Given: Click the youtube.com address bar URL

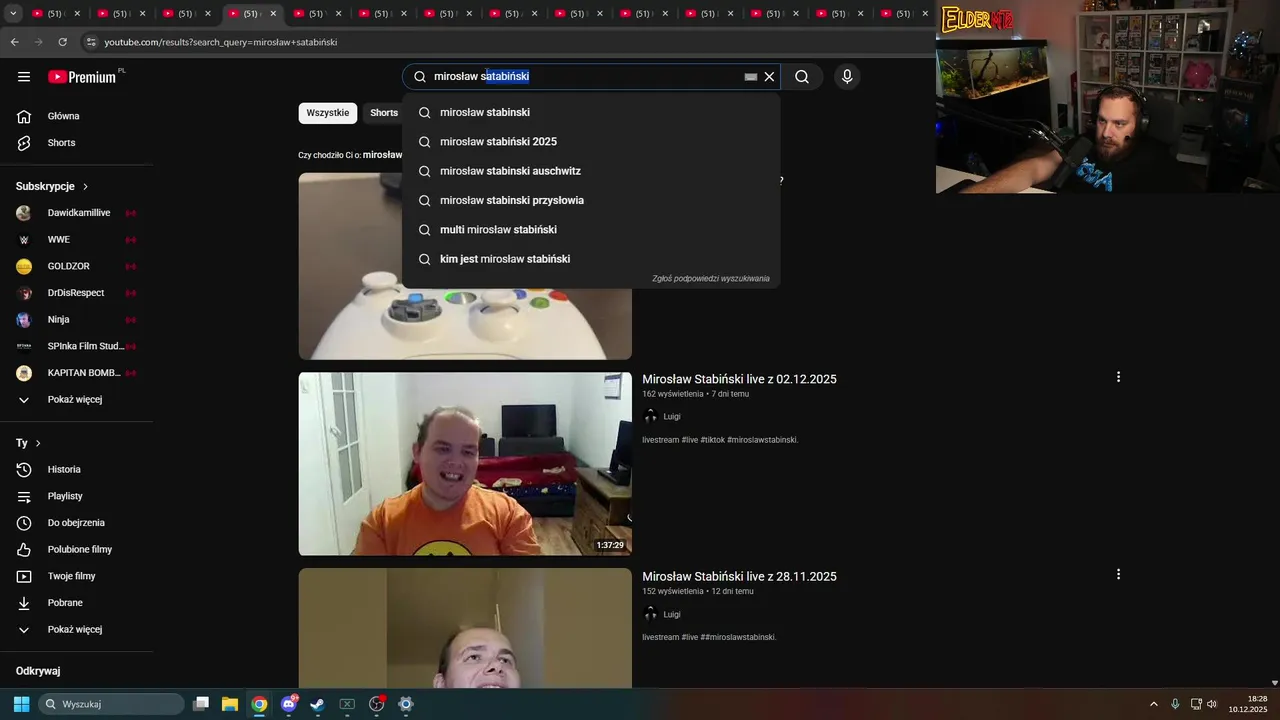Looking at the screenshot, I should click(x=220, y=42).
